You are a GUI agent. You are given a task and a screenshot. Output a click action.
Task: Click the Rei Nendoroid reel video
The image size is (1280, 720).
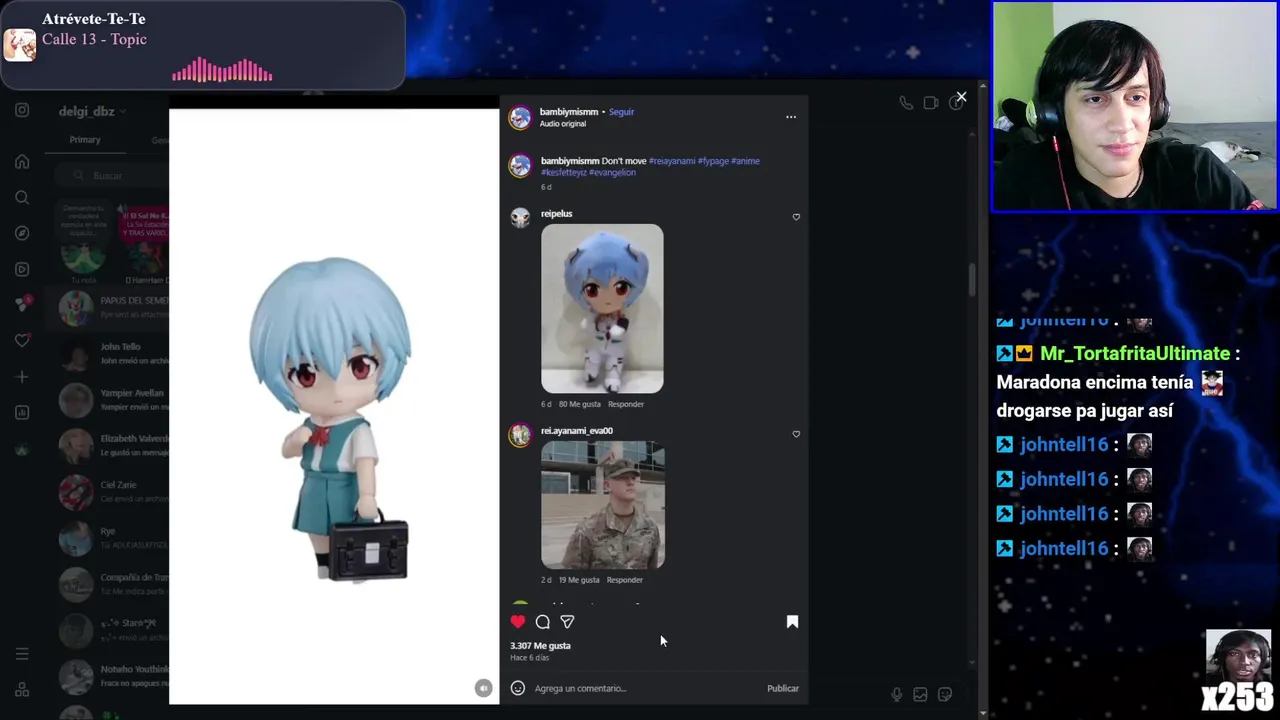coord(334,406)
